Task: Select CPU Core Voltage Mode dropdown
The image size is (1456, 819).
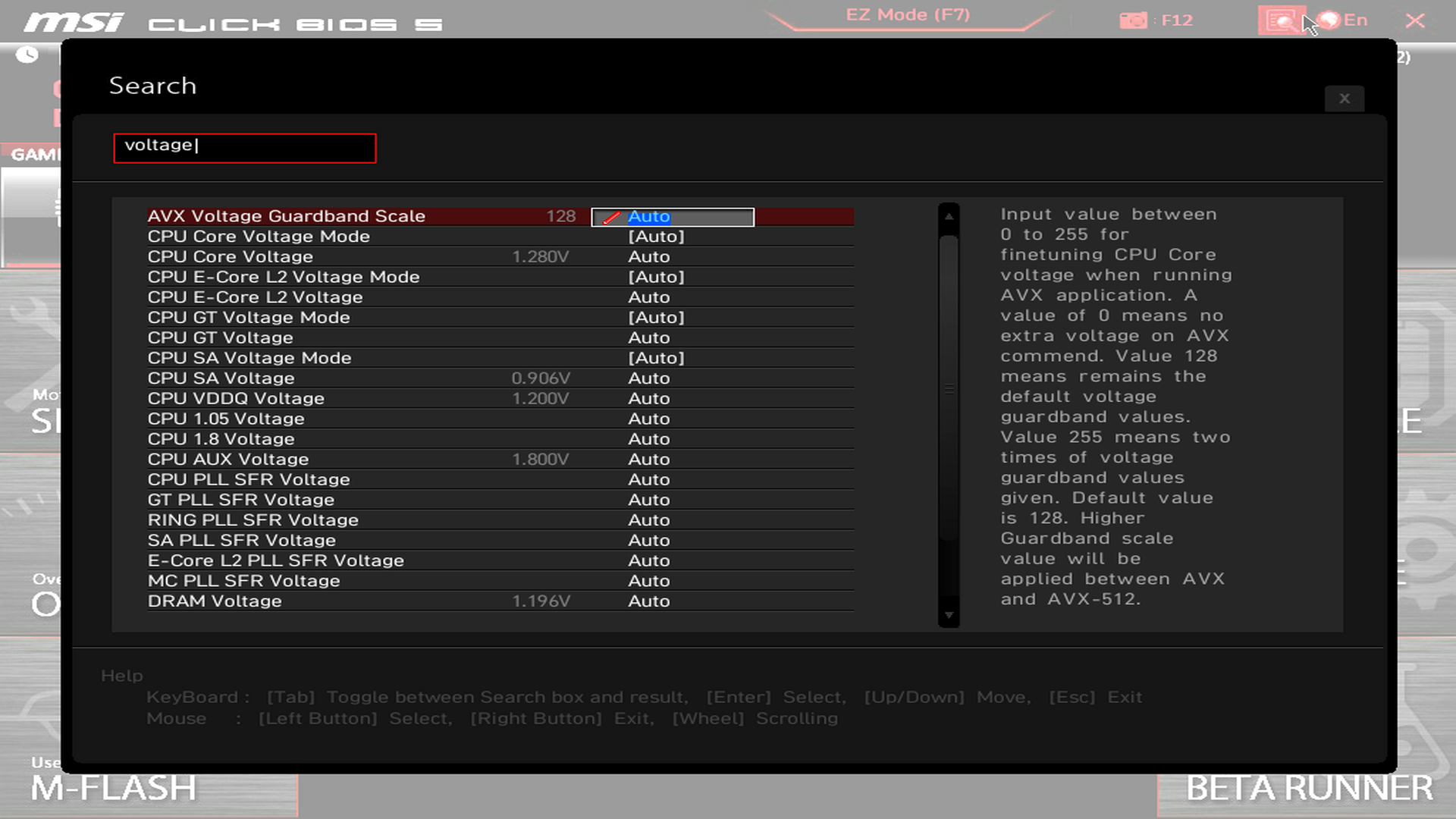Action: coord(655,236)
